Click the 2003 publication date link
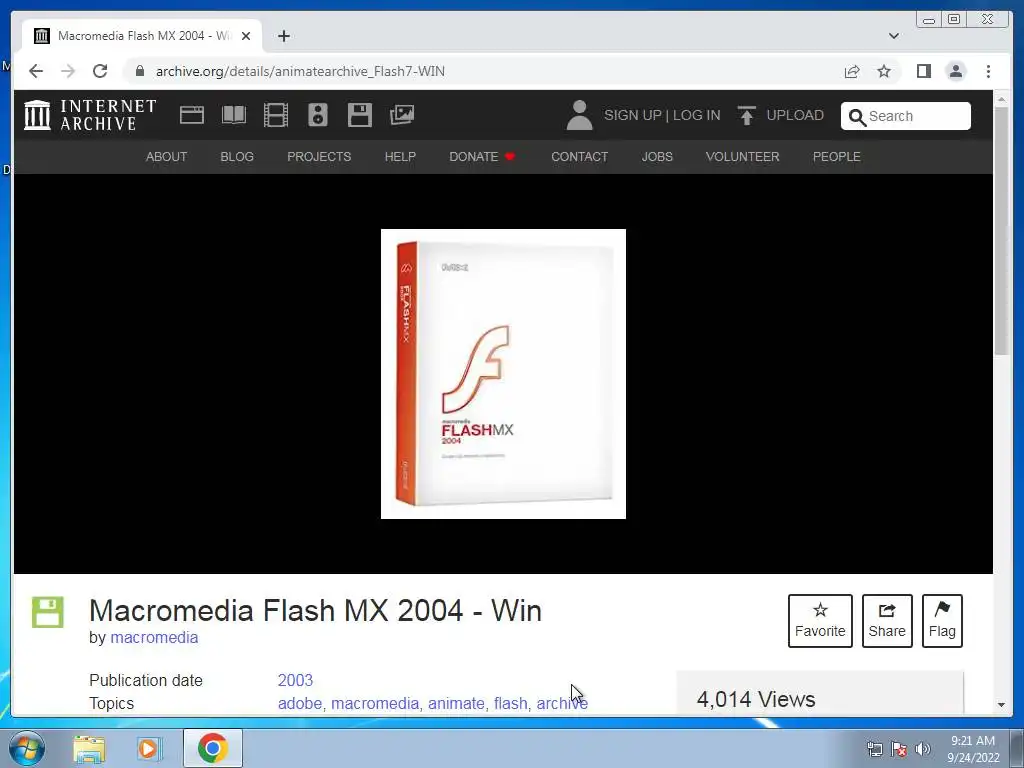Viewport: 1024px width, 768px height. [x=295, y=680]
